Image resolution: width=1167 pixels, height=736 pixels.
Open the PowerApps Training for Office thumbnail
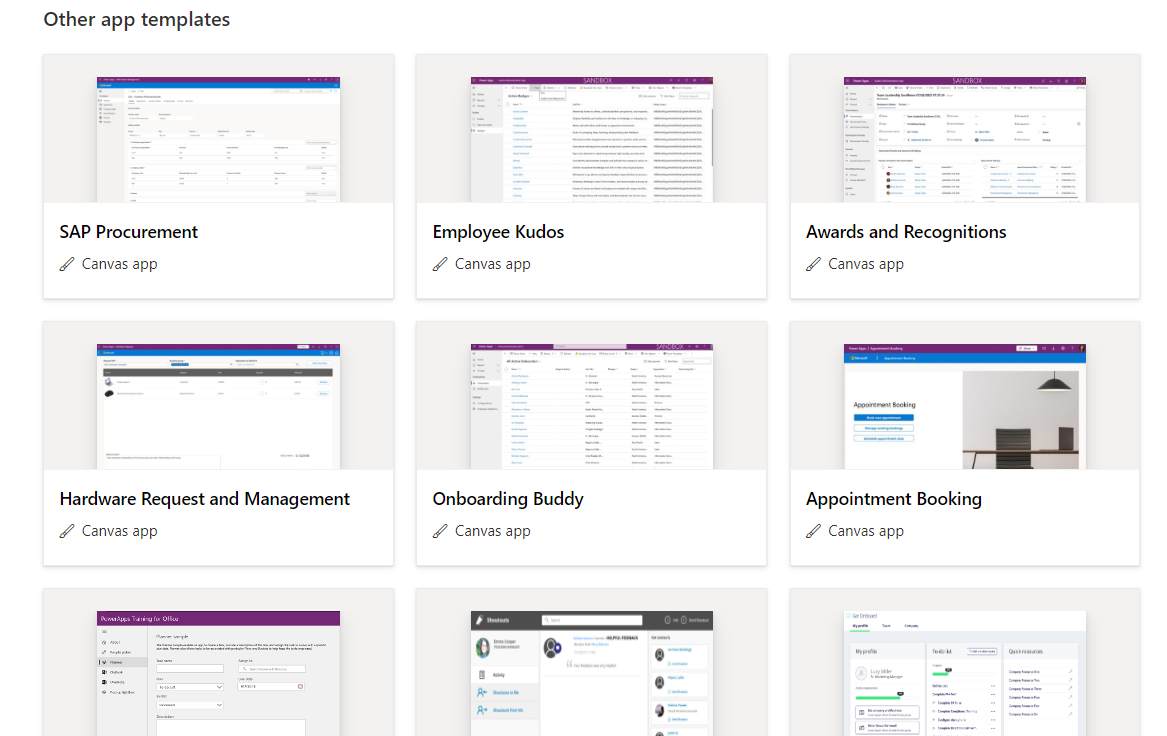[x=218, y=673]
